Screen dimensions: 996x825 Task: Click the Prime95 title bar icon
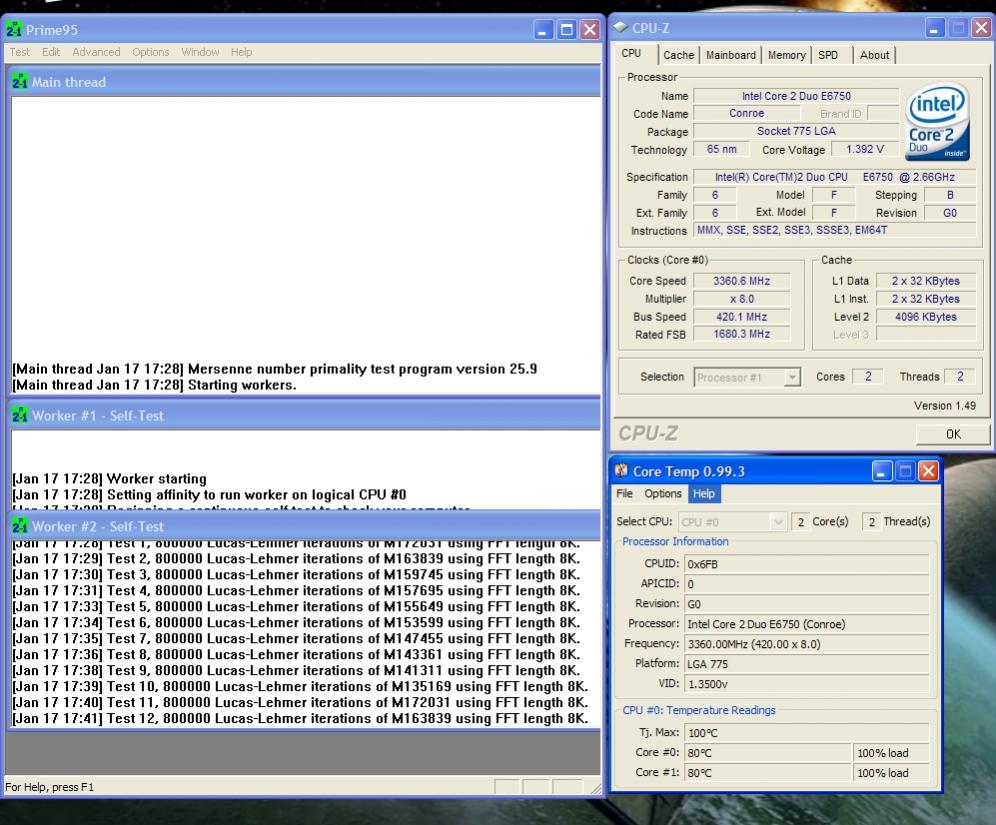coord(14,29)
